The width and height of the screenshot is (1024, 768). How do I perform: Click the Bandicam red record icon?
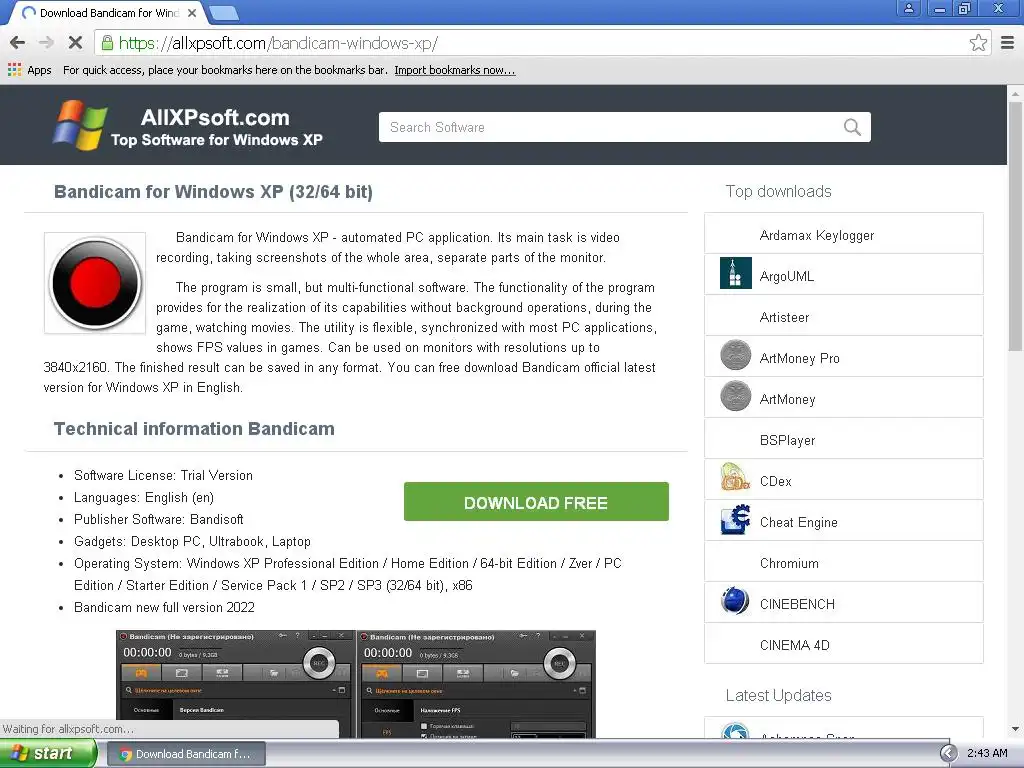click(x=95, y=283)
